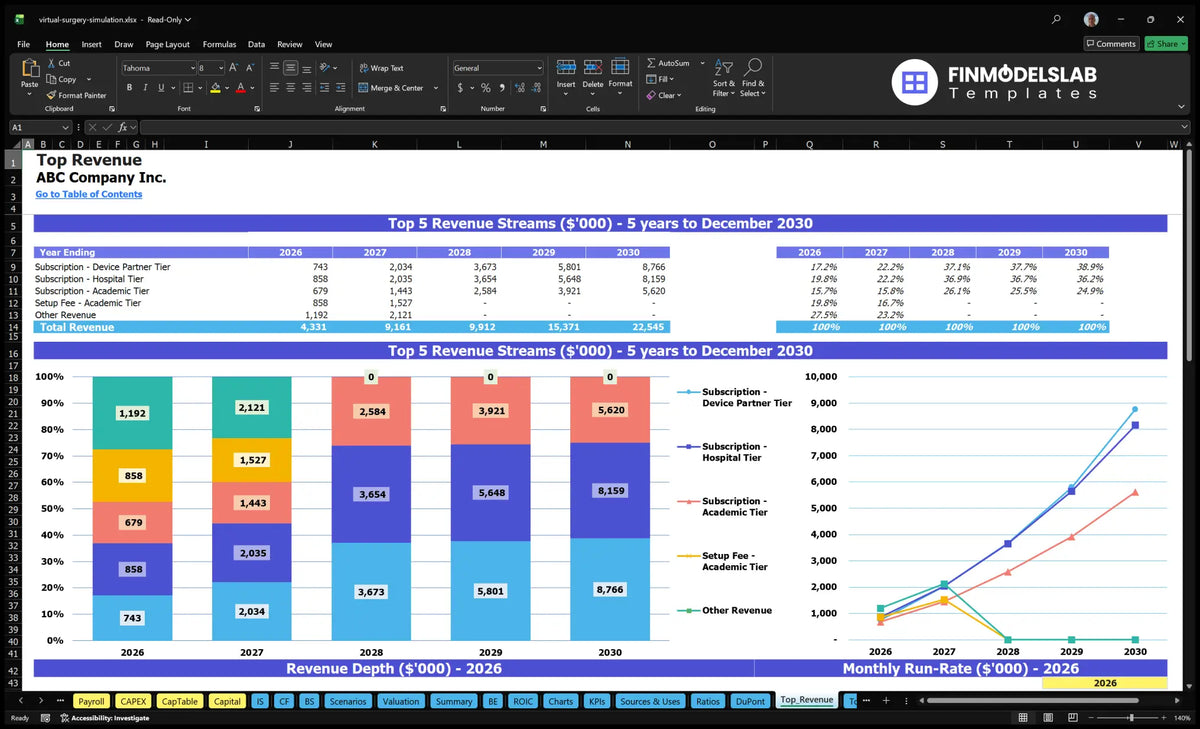Click the Format Painter brush icon
1200x729 pixels.
[51, 95]
